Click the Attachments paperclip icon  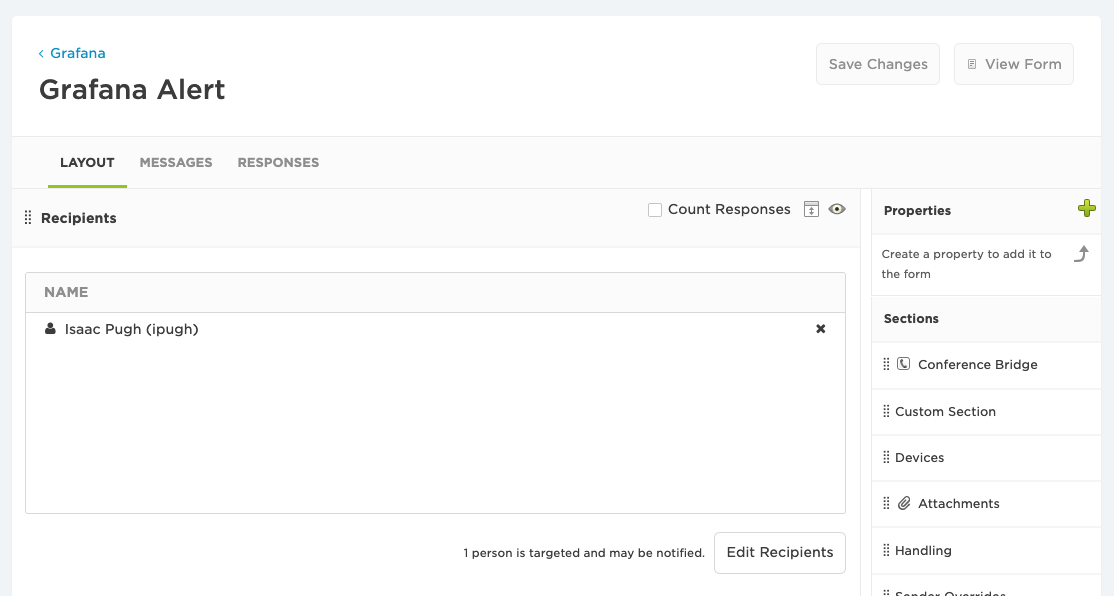(904, 503)
